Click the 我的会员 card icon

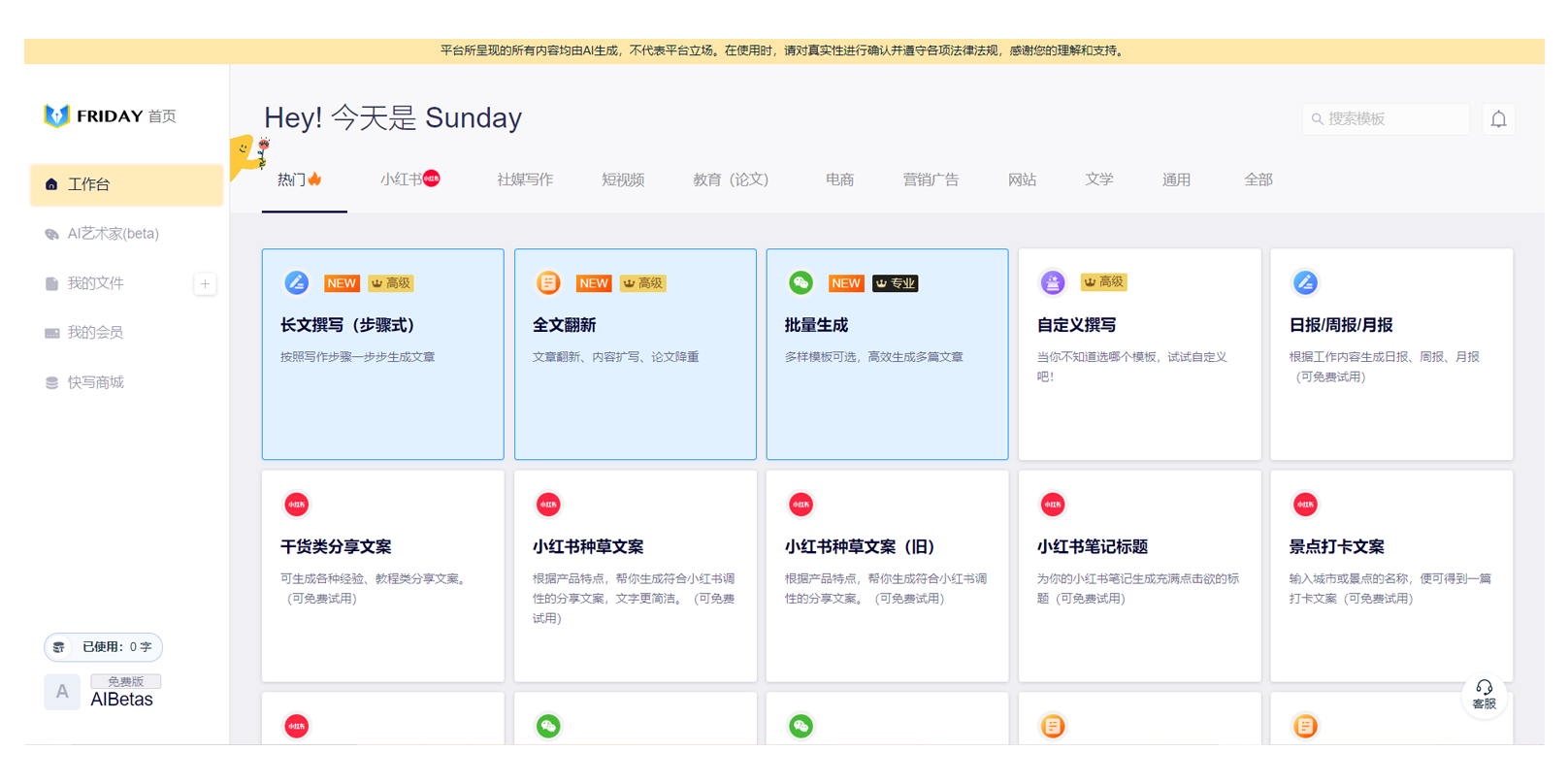(51, 333)
